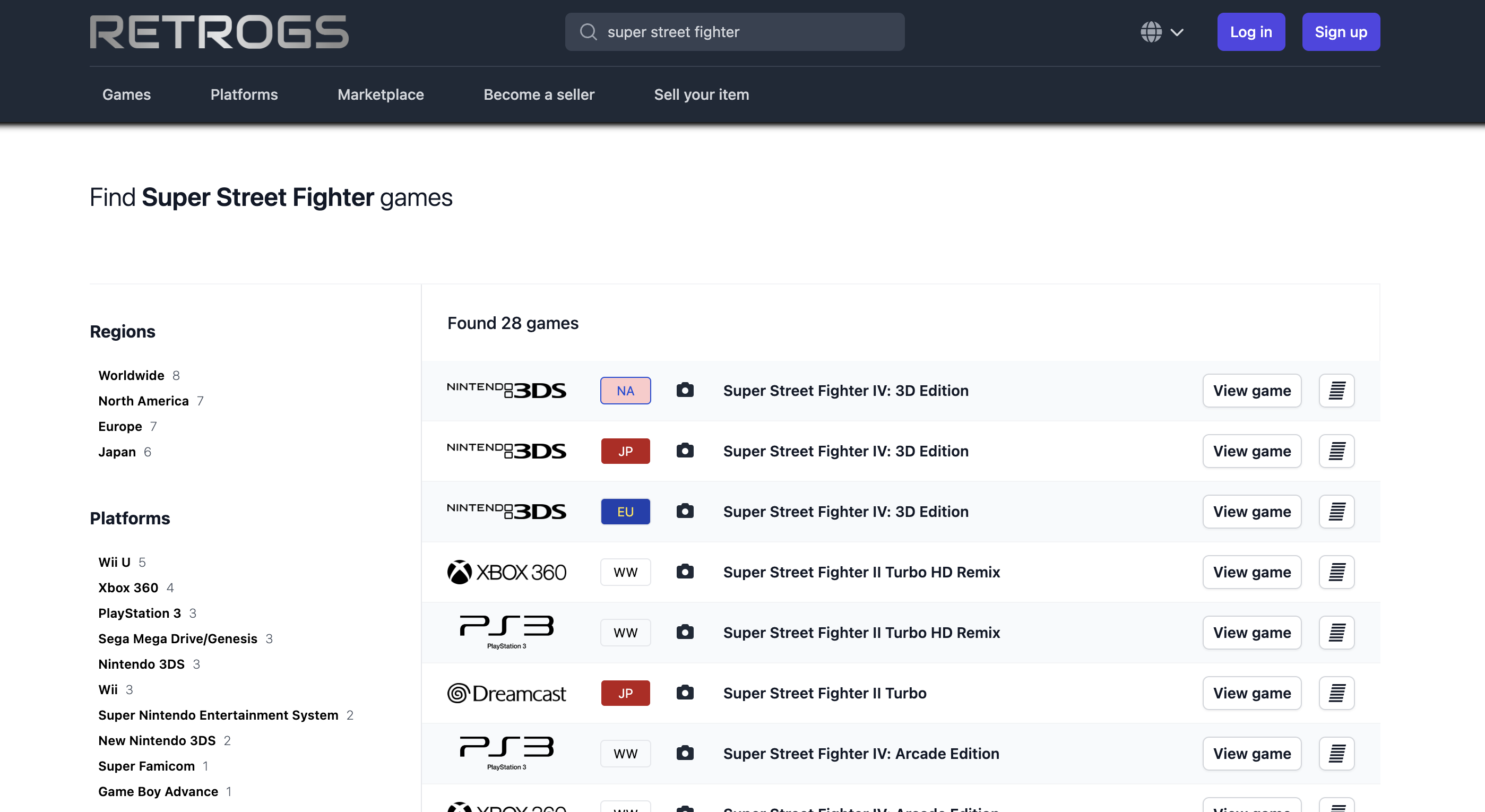Click camera icon for Xbox 360 Turbo HD Remix
Screen dimensions: 1485x812
[x=685, y=572]
